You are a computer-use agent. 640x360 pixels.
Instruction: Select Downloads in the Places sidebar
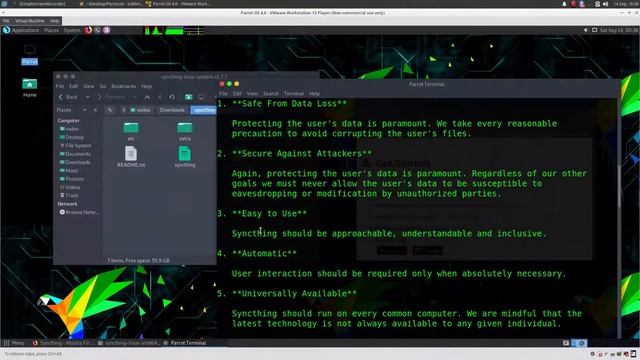point(75,162)
